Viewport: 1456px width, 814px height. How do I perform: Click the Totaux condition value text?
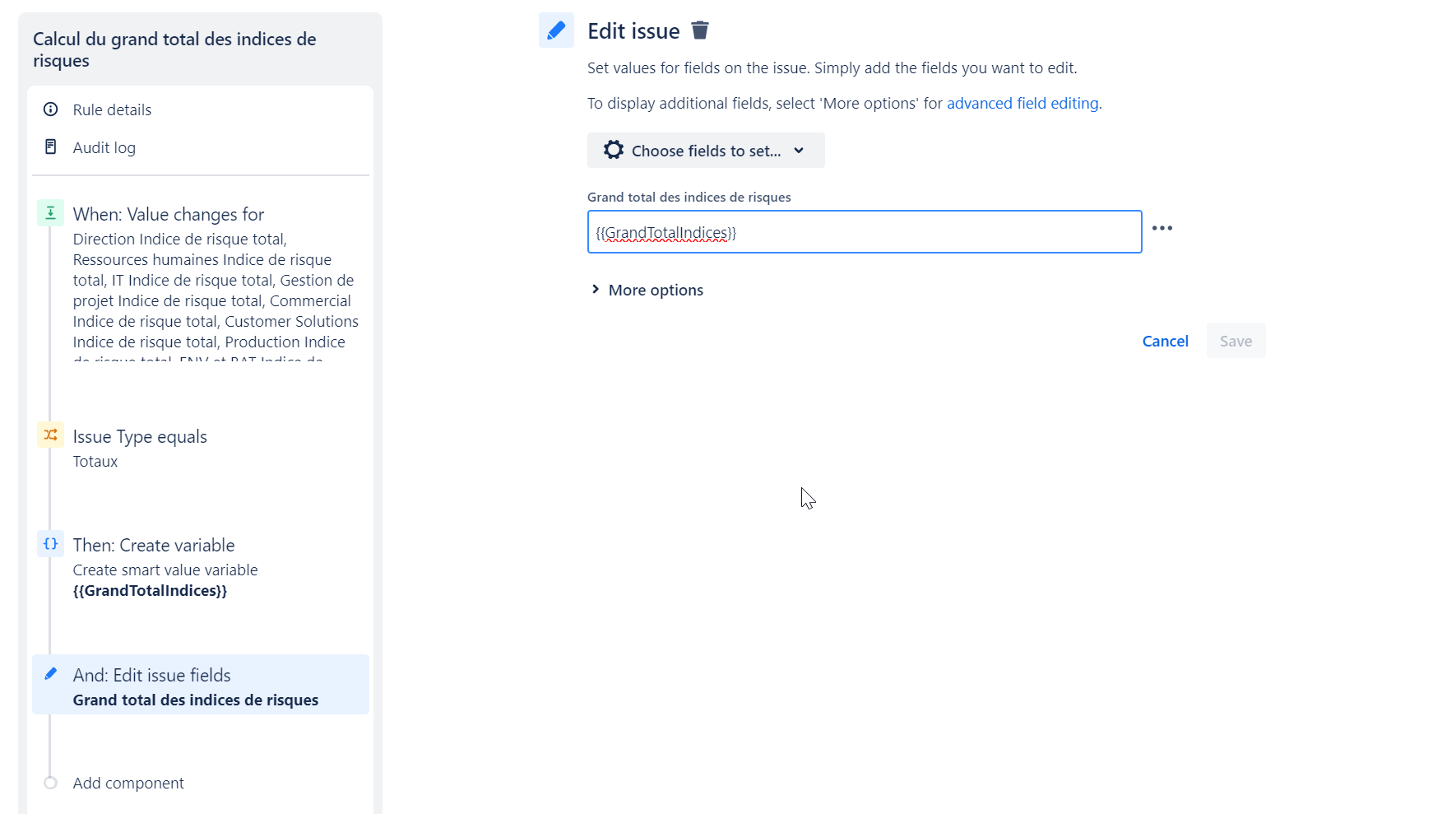(x=95, y=462)
